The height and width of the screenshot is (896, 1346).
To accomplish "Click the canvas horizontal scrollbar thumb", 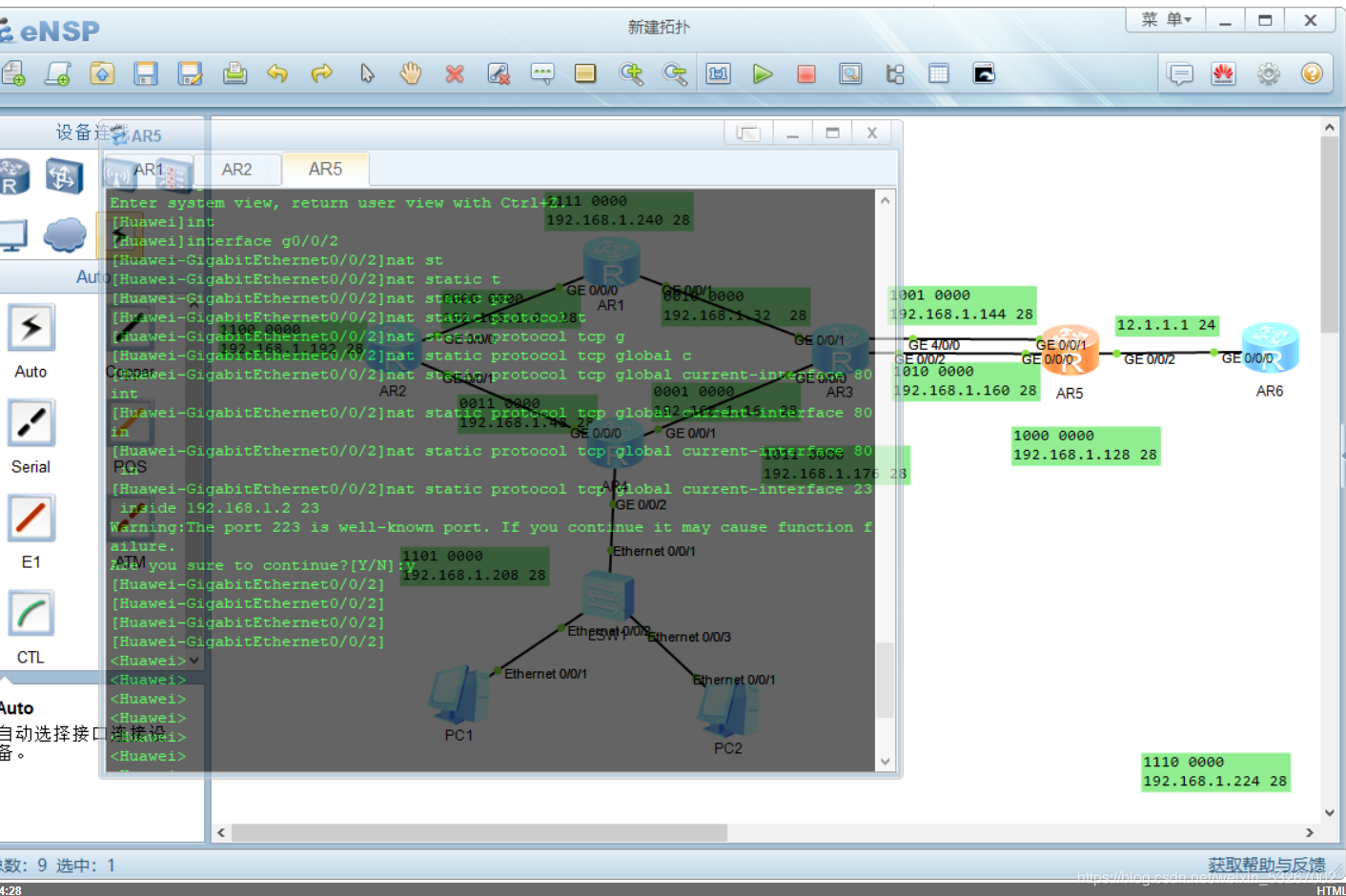I will [x=479, y=832].
